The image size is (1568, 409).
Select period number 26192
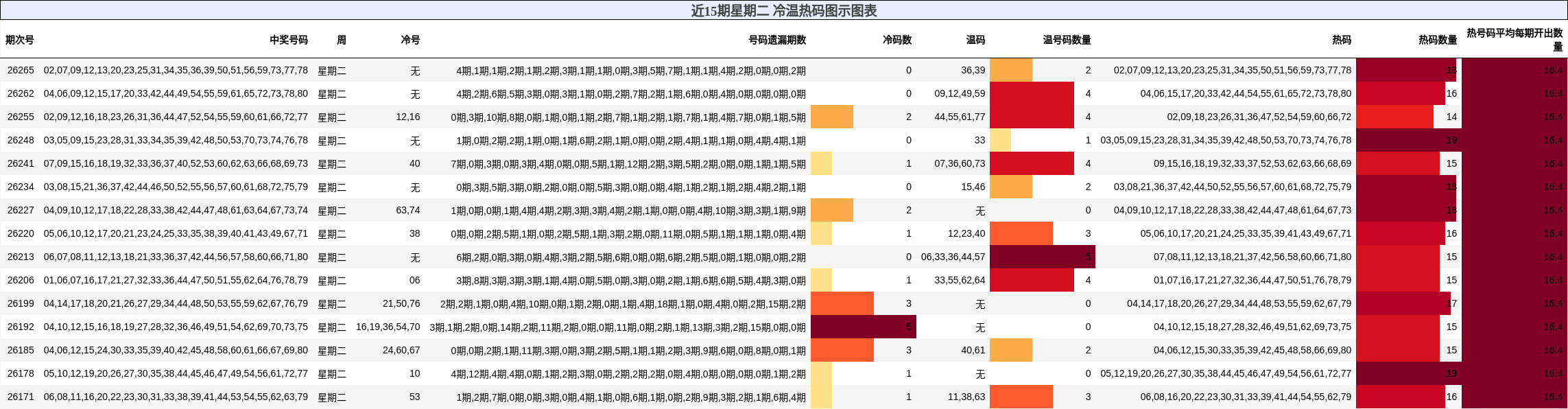pos(21,327)
